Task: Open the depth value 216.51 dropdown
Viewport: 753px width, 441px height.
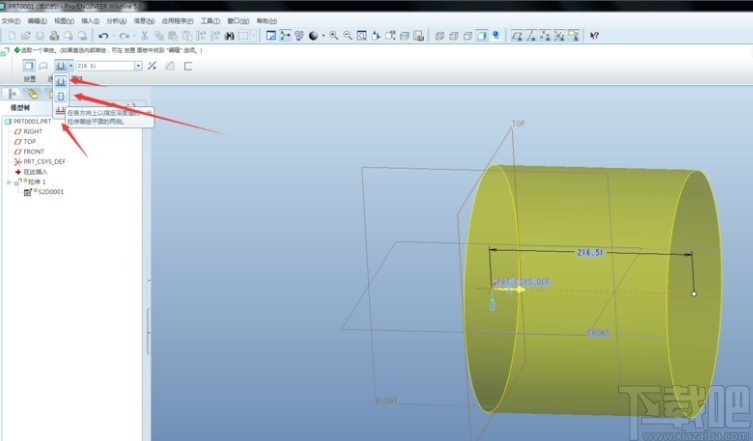Action: point(136,66)
